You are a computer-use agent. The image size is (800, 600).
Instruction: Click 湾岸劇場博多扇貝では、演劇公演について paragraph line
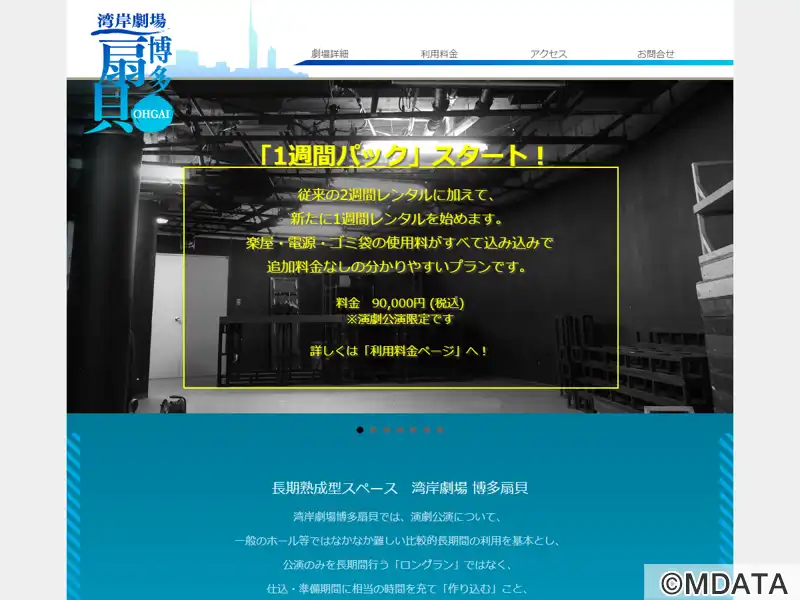point(397,517)
